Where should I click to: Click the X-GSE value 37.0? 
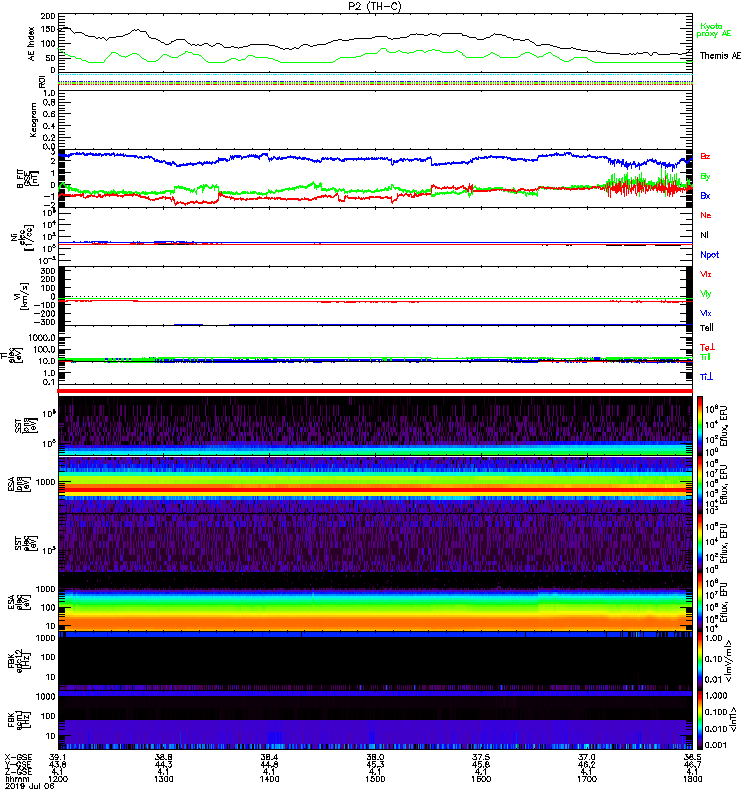point(587,758)
